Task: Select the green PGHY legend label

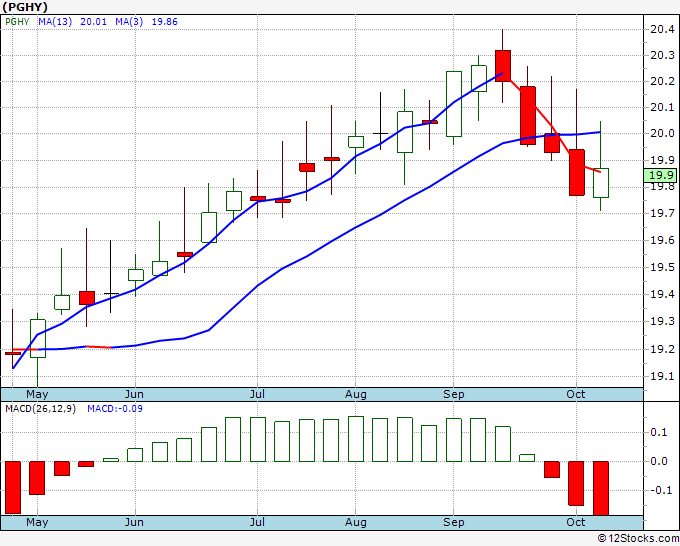Action: [x=17, y=22]
